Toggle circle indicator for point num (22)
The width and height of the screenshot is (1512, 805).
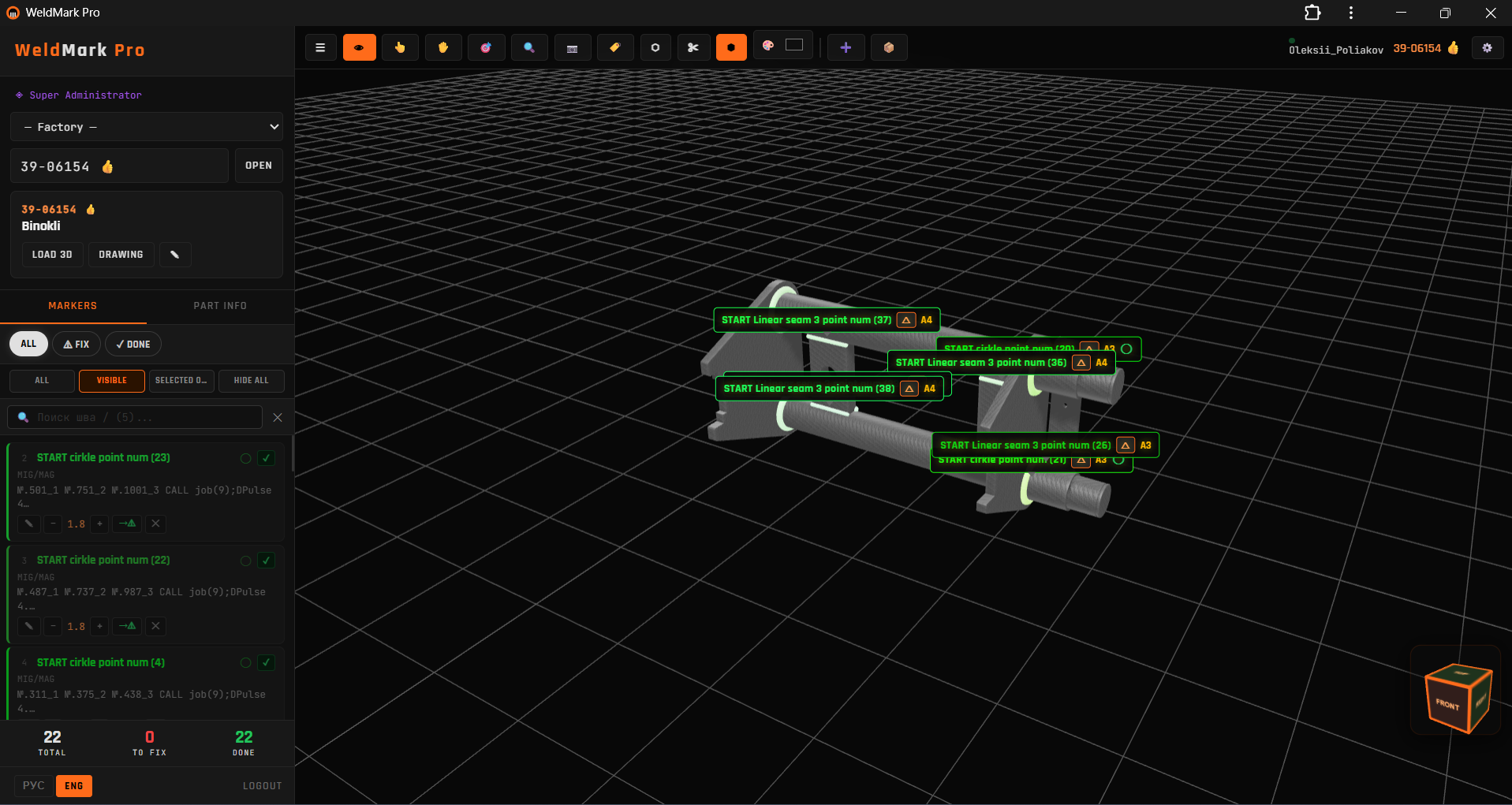(246, 561)
